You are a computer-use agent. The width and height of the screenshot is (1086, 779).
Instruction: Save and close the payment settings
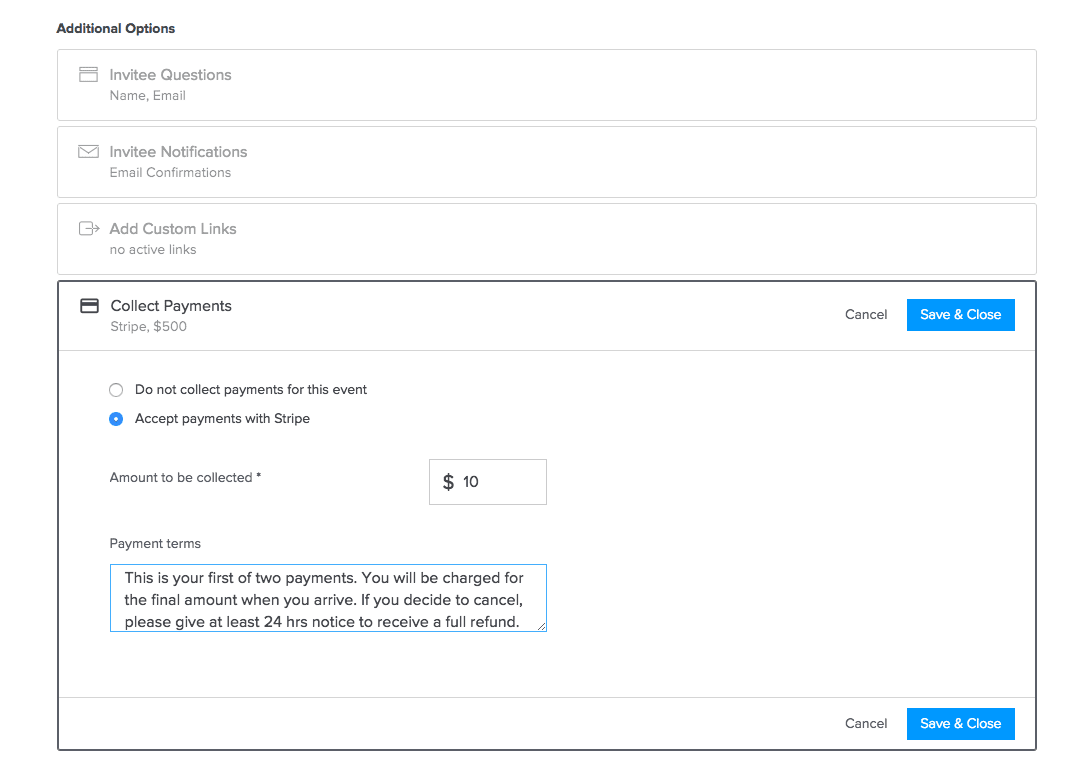[x=960, y=314]
